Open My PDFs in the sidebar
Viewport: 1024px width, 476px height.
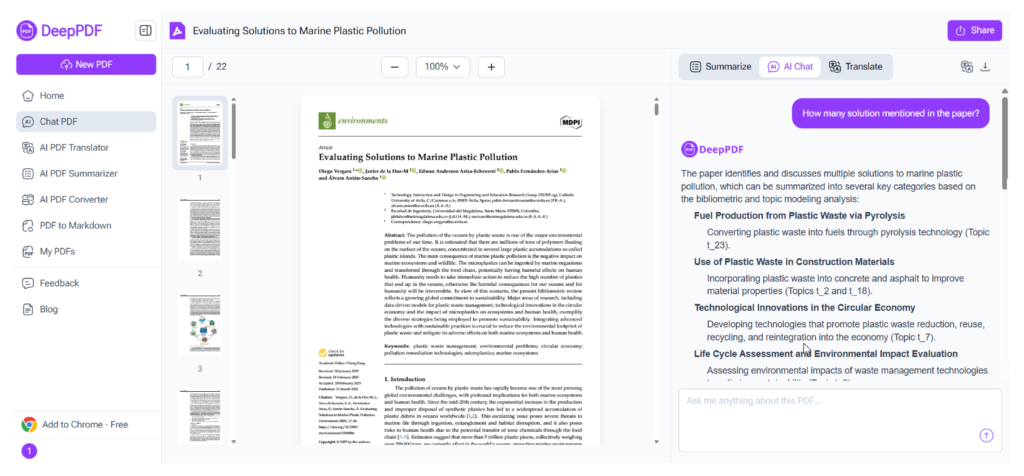coord(56,251)
